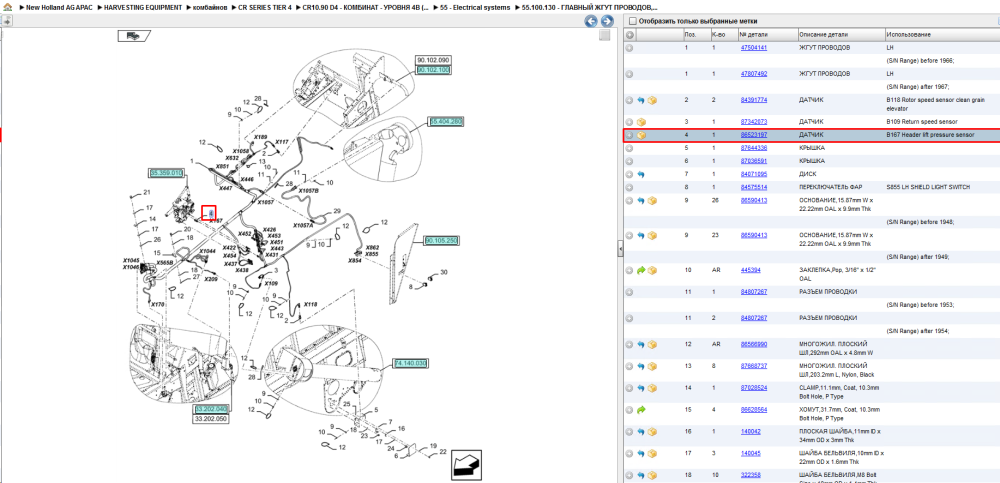Go to the home icon in breadcrumb
Viewport: 1000px width, 483px height.
(x=7, y=7)
